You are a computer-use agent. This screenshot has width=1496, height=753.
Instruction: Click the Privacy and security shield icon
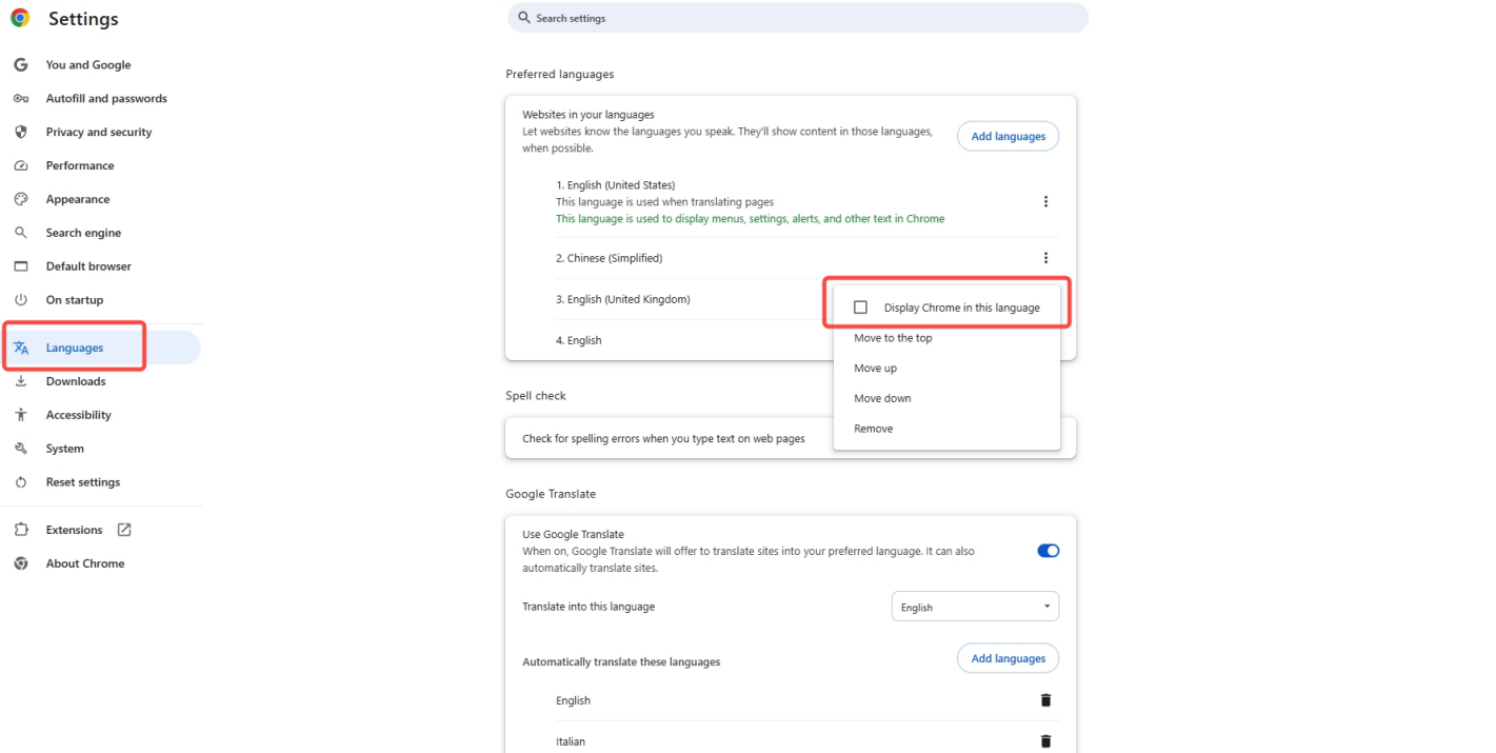coord(20,132)
